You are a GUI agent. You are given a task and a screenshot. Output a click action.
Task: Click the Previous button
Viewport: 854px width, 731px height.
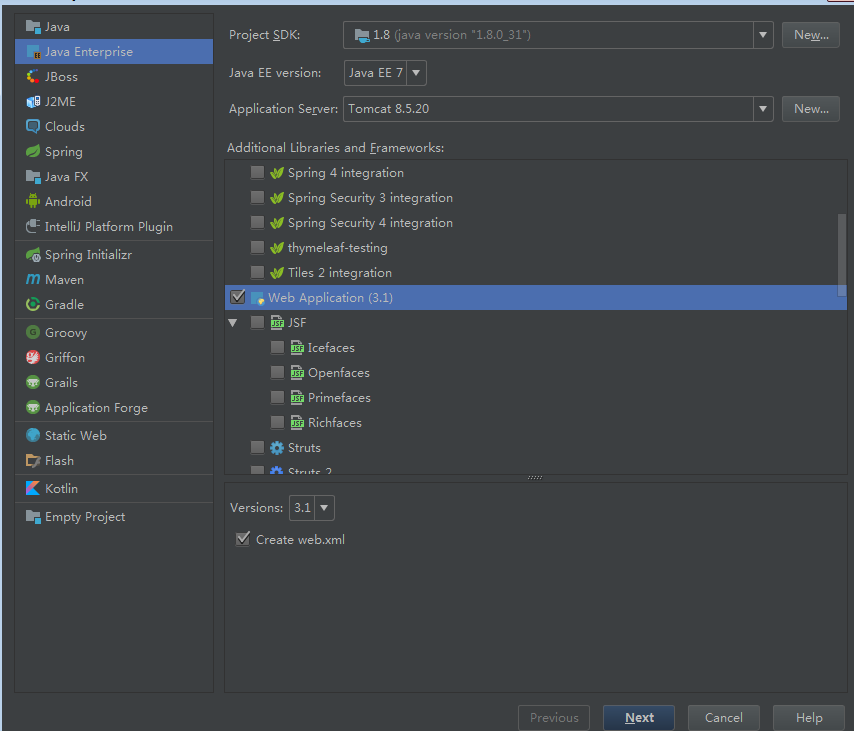(x=554, y=718)
